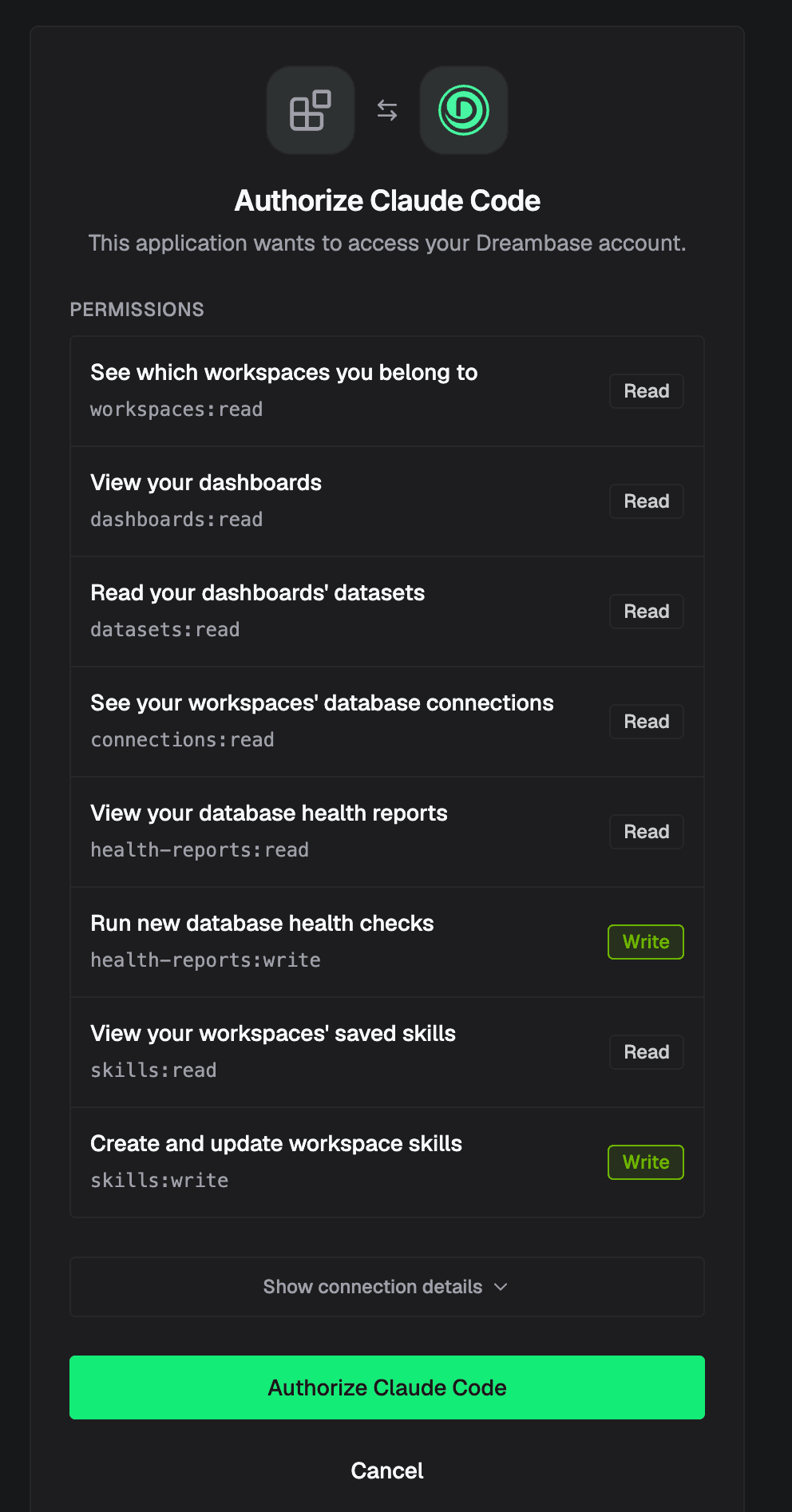Image resolution: width=792 pixels, height=1512 pixels.
Task: Click the Read badge for connections:read
Action: click(647, 722)
